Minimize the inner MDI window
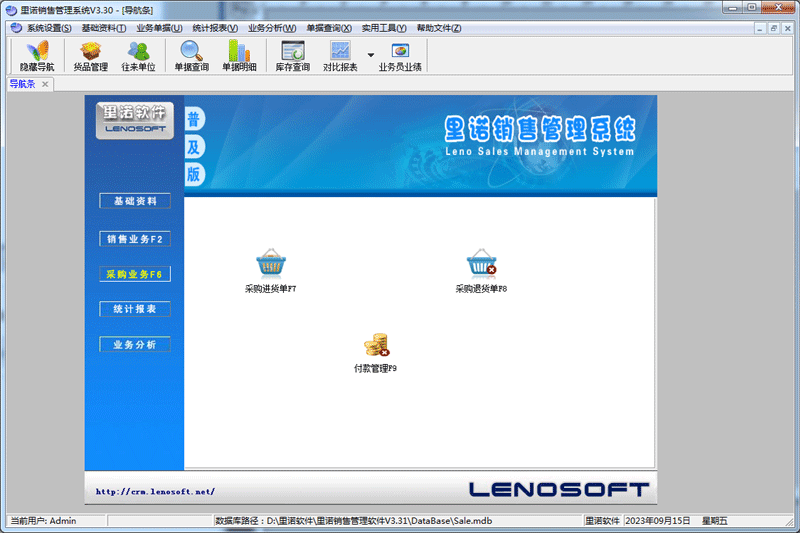Image resolution: width=800 pixels, height=533 pixels. [x=760, y=29]
